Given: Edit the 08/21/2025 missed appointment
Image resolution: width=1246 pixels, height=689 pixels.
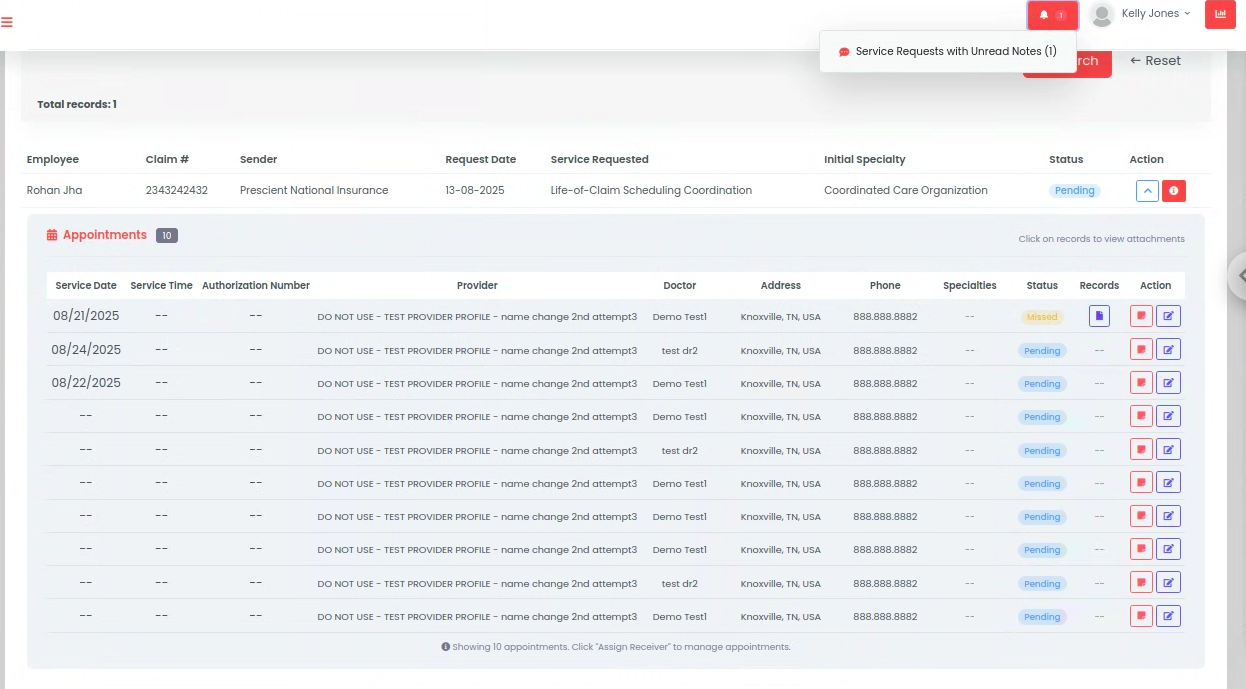Looking at the screenshot, I should (1168, 316).
